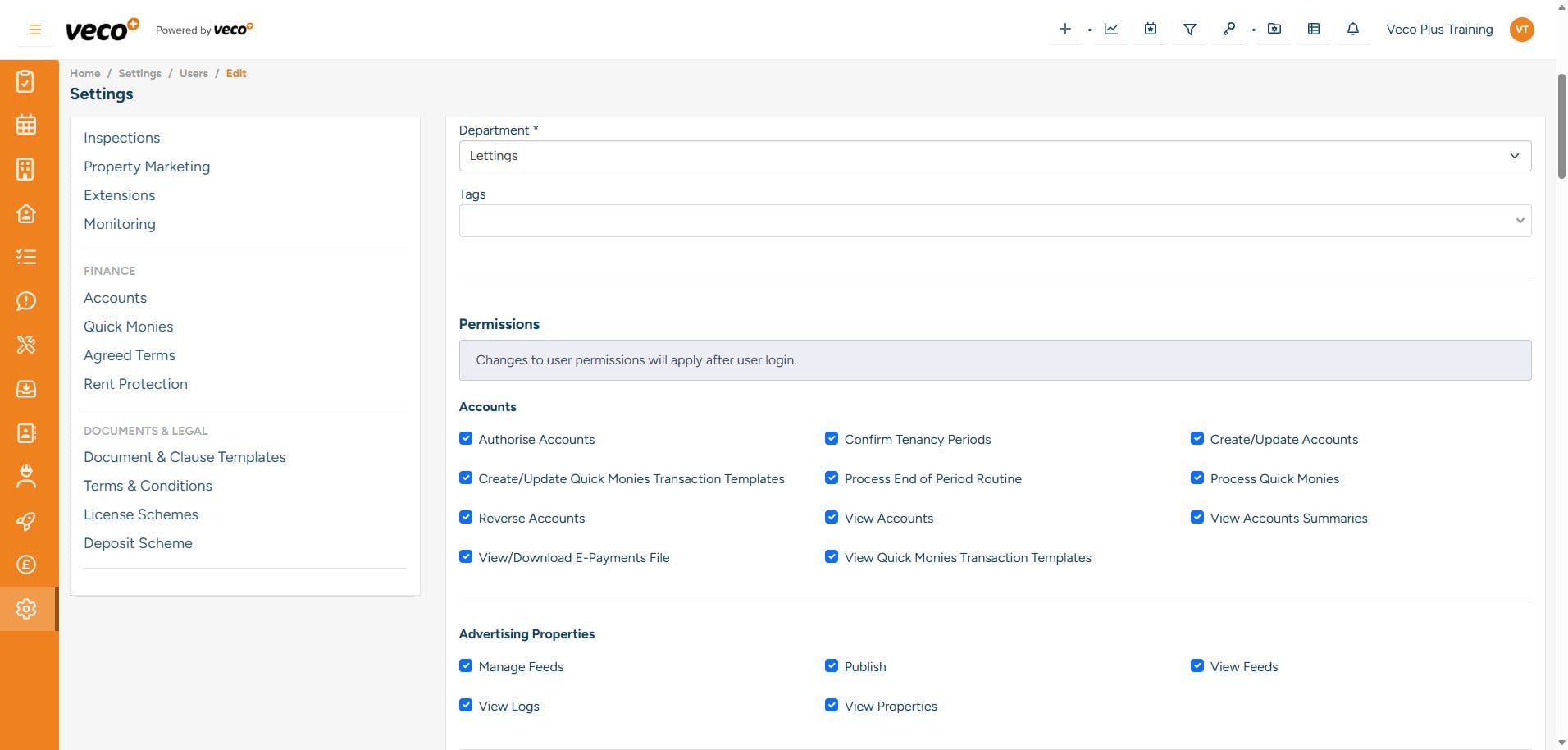The height and width of the screenshot is (750, 1568).
Task: Open Document & Clause Templates
Action: (x=185, y=457)
